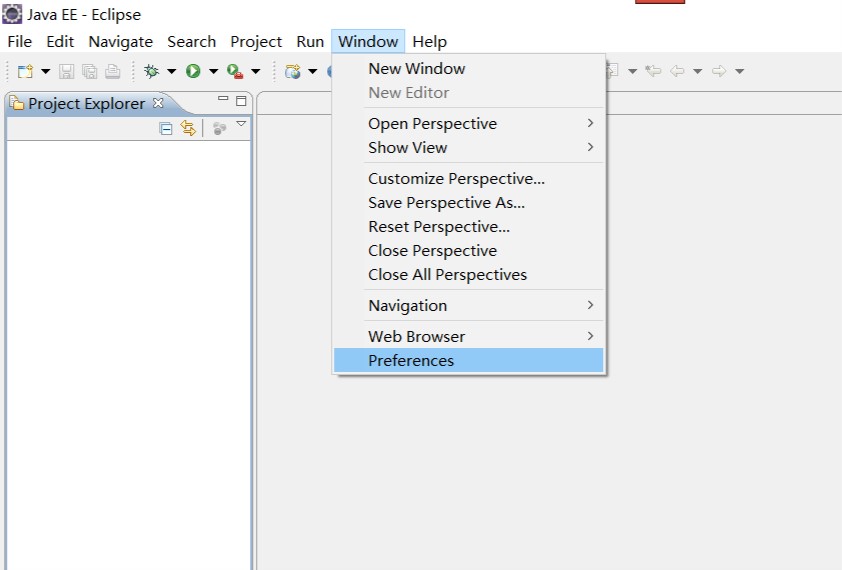Open the External Tools dropdown arrow

pyautogui.click(x=256, y=71)
